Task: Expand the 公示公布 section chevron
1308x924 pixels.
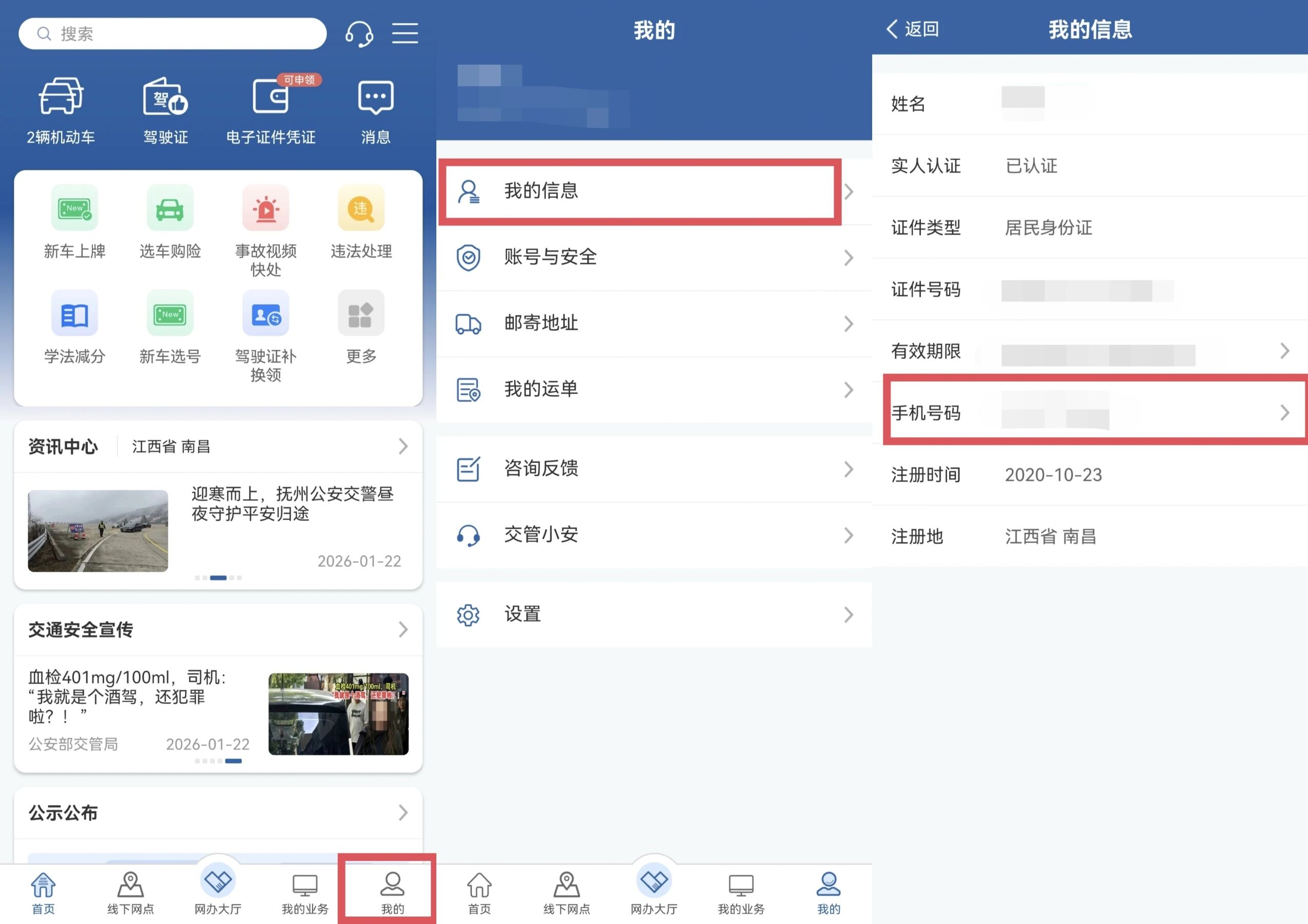Action: [x=403, y=812]
